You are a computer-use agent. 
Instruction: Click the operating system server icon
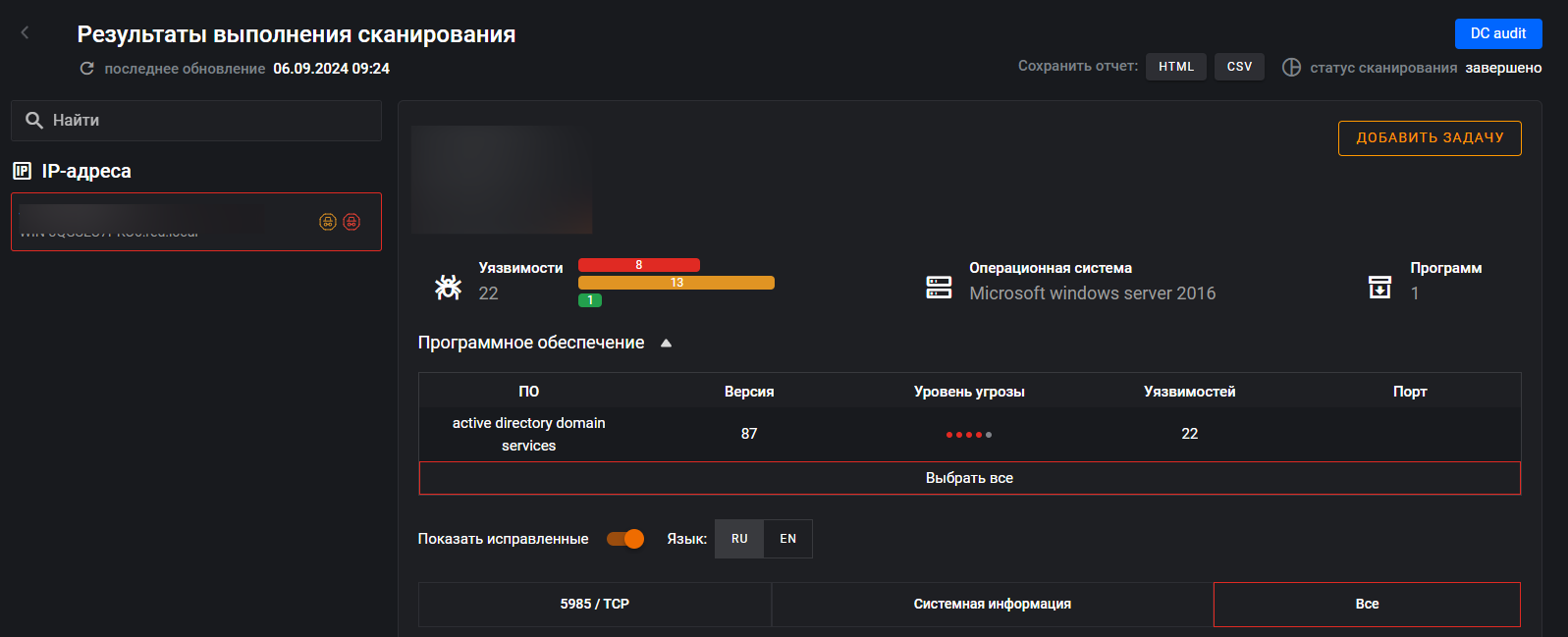939,287
